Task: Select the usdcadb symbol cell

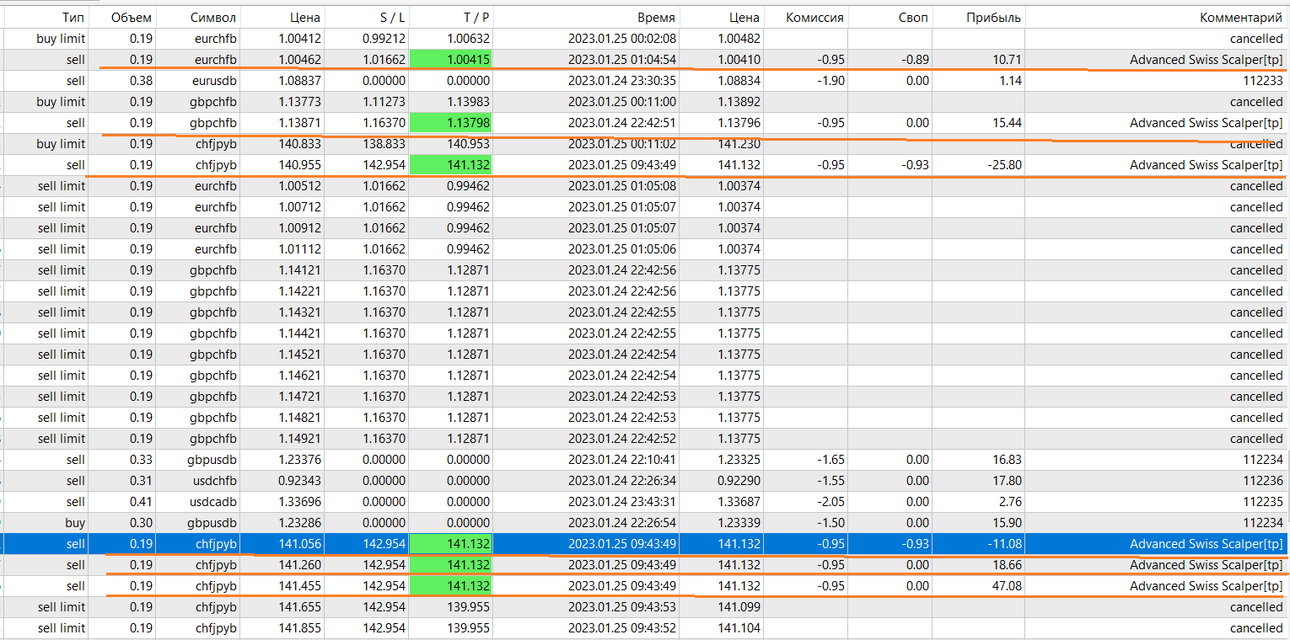Action: (213, 502)
